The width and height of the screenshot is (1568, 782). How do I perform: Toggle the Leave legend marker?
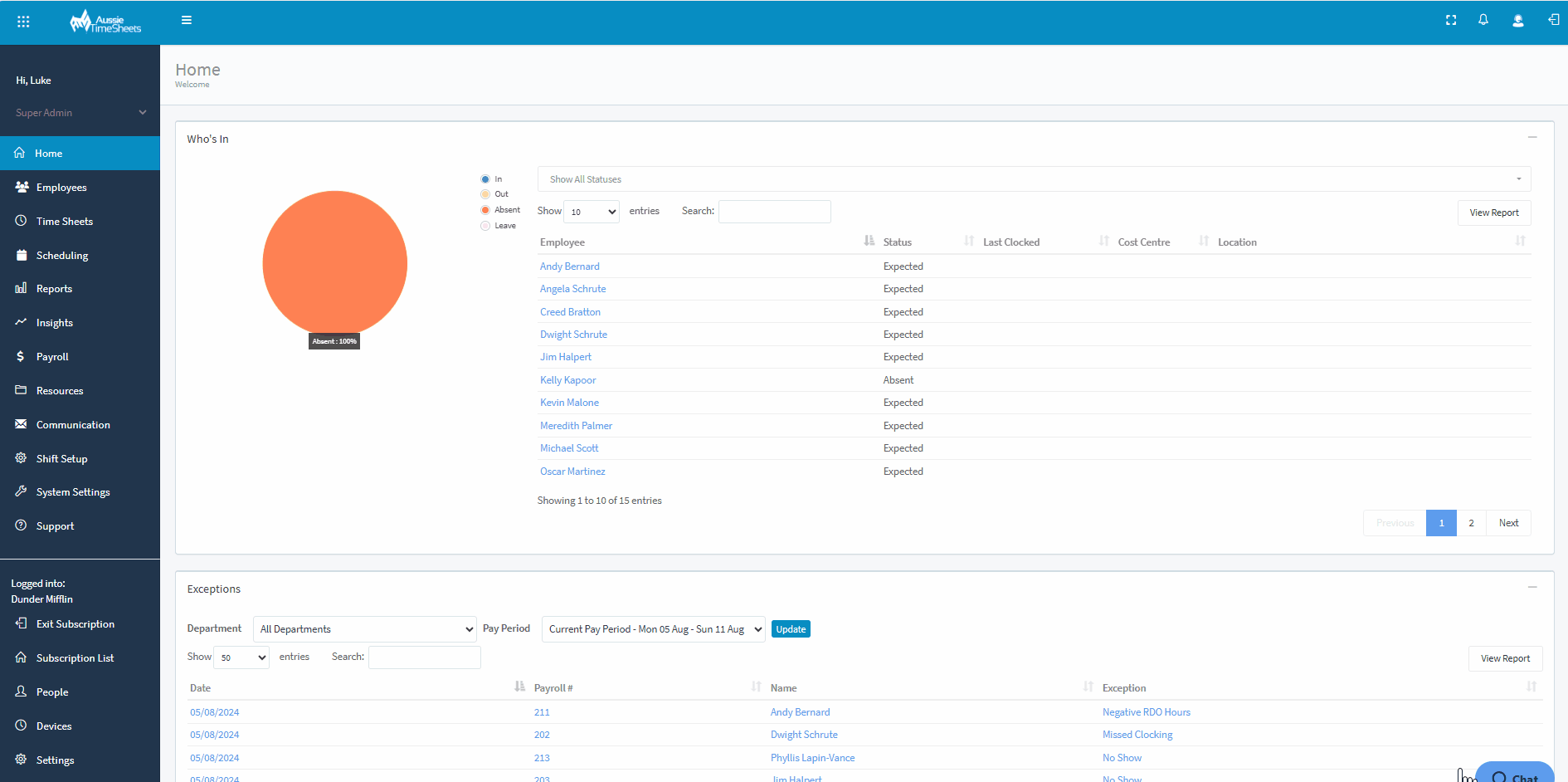tap(485, 226)
